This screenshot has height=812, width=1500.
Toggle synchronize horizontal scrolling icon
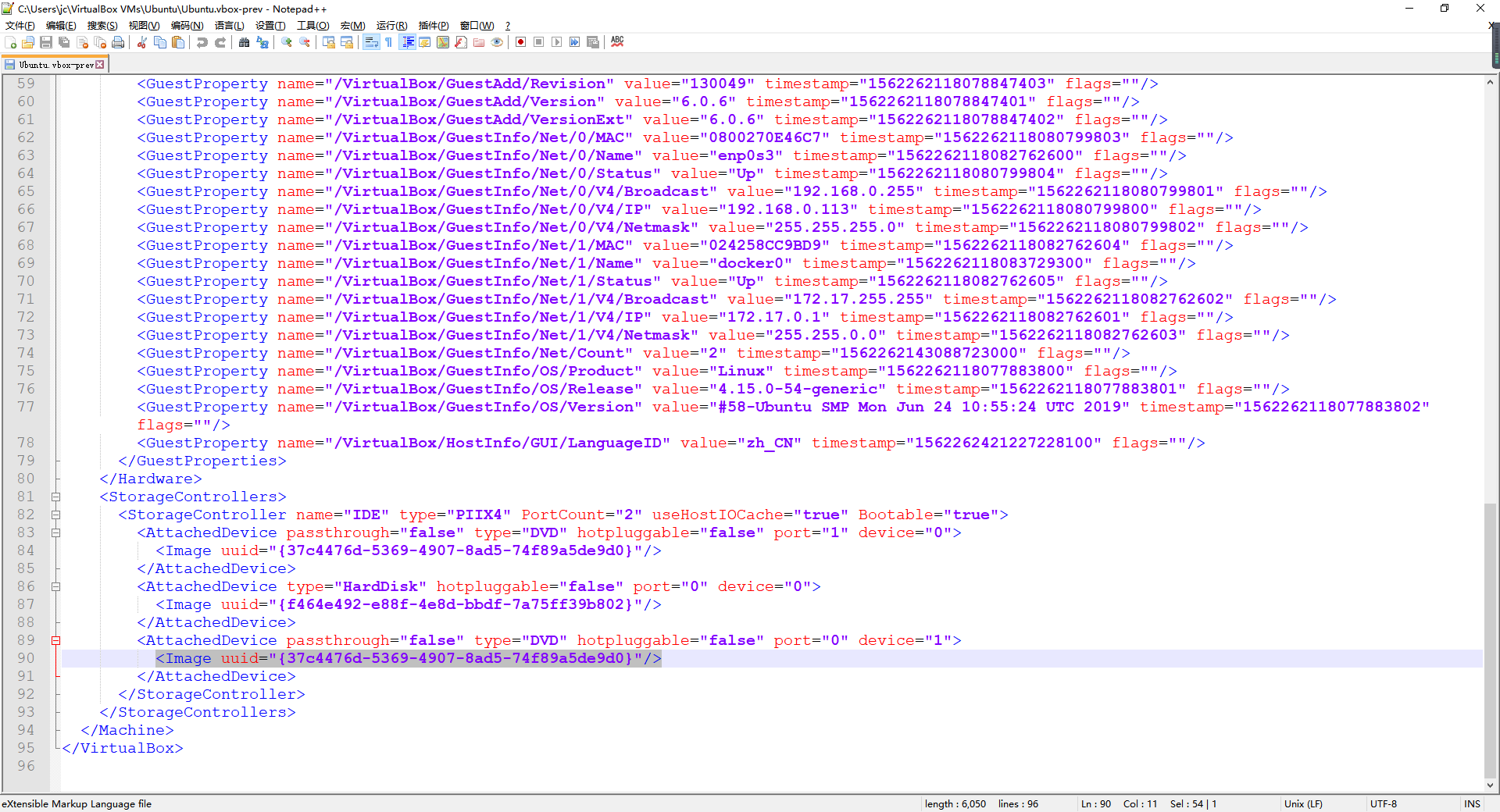click(347, 42)
